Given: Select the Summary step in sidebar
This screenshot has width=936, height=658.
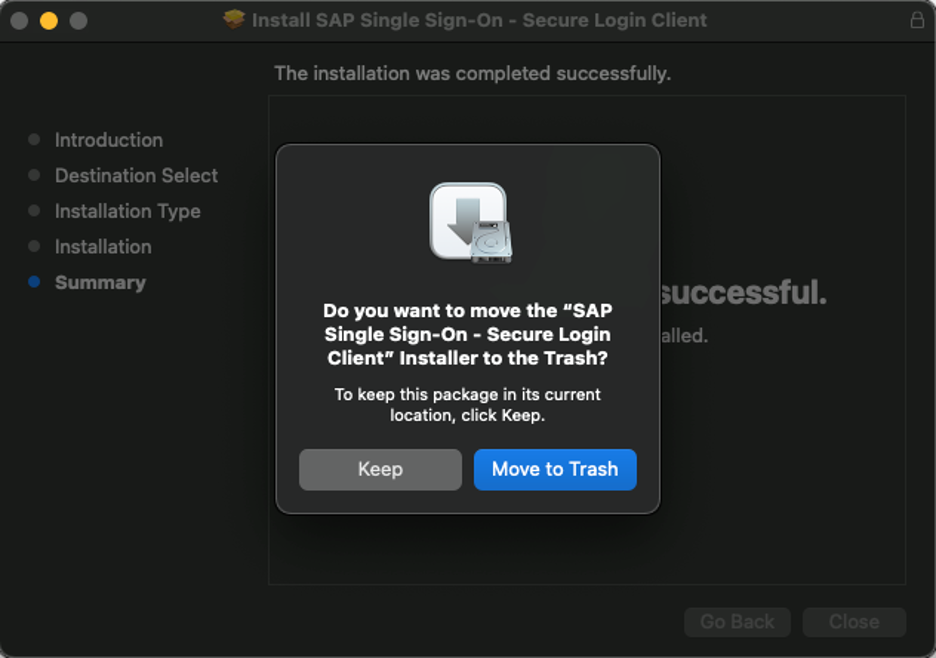Looking at the screenshot, I should (x=100, y=282).
